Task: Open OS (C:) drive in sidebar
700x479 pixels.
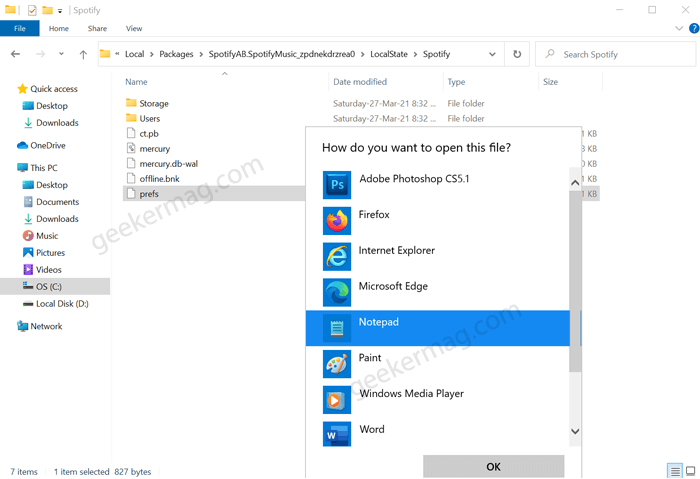Action: [49, 287]
